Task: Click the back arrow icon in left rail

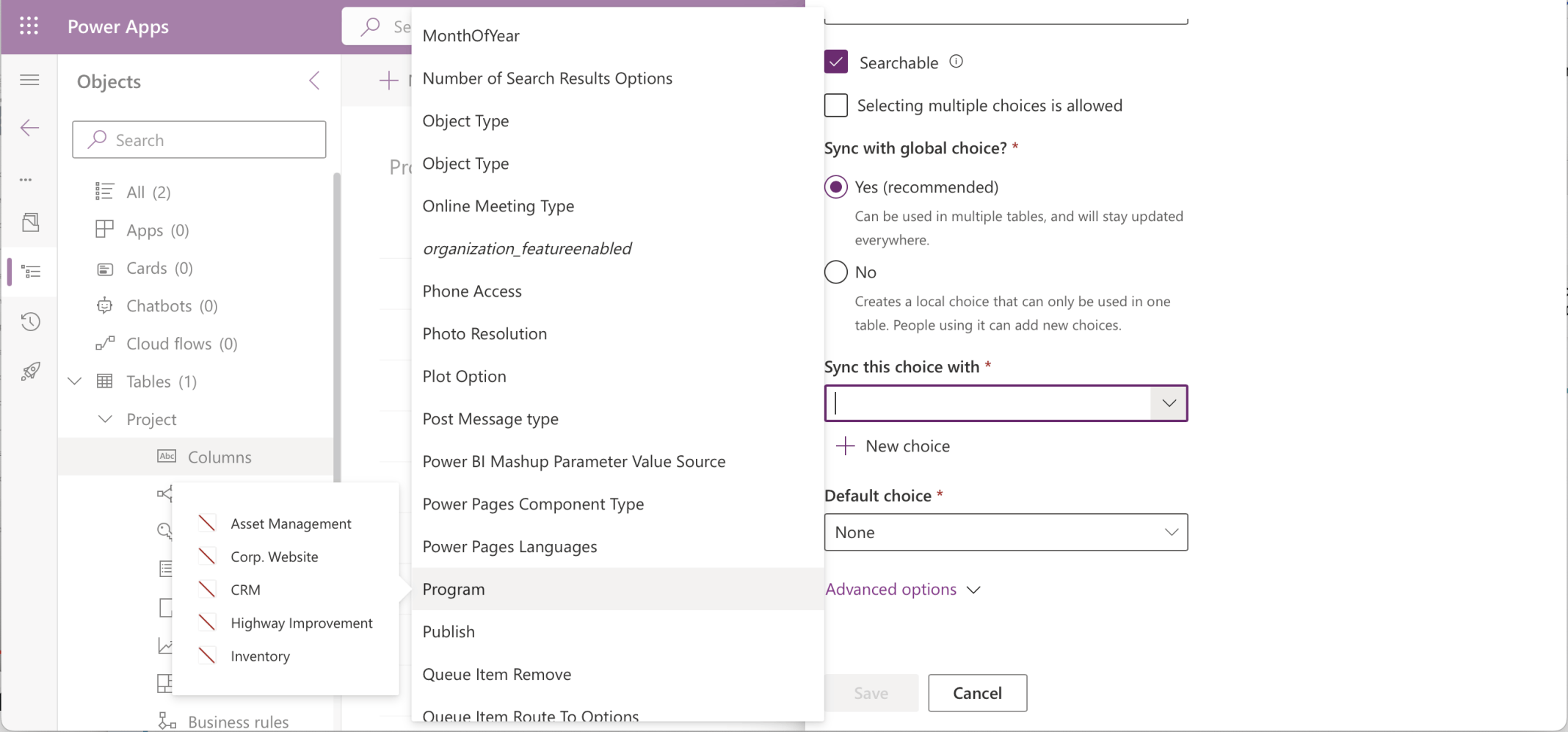Action: click(29, 128)
